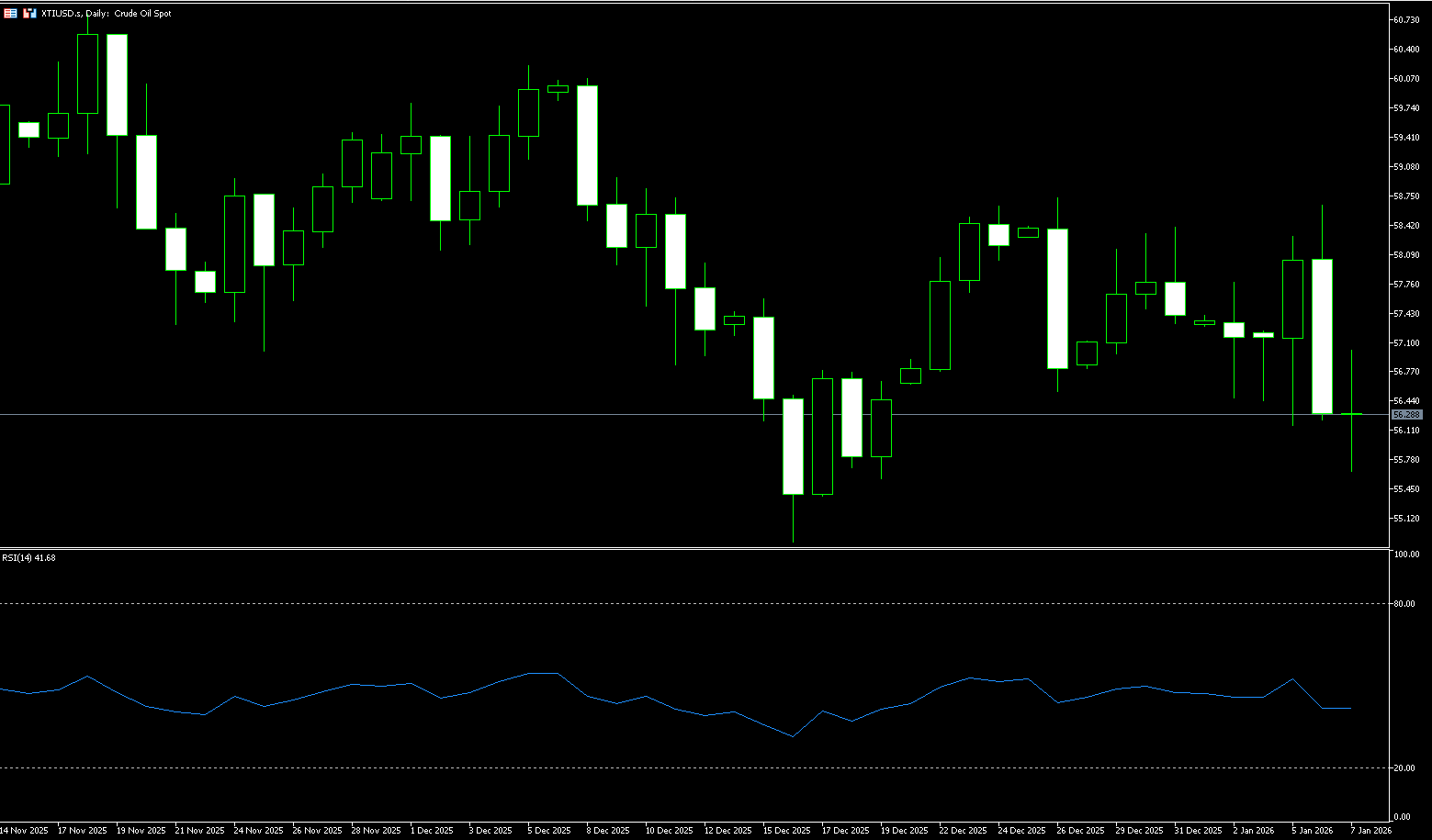Click the 14 Nov 2025 date label
This screenshot has width=1432, height=840.
coord(25,831)
